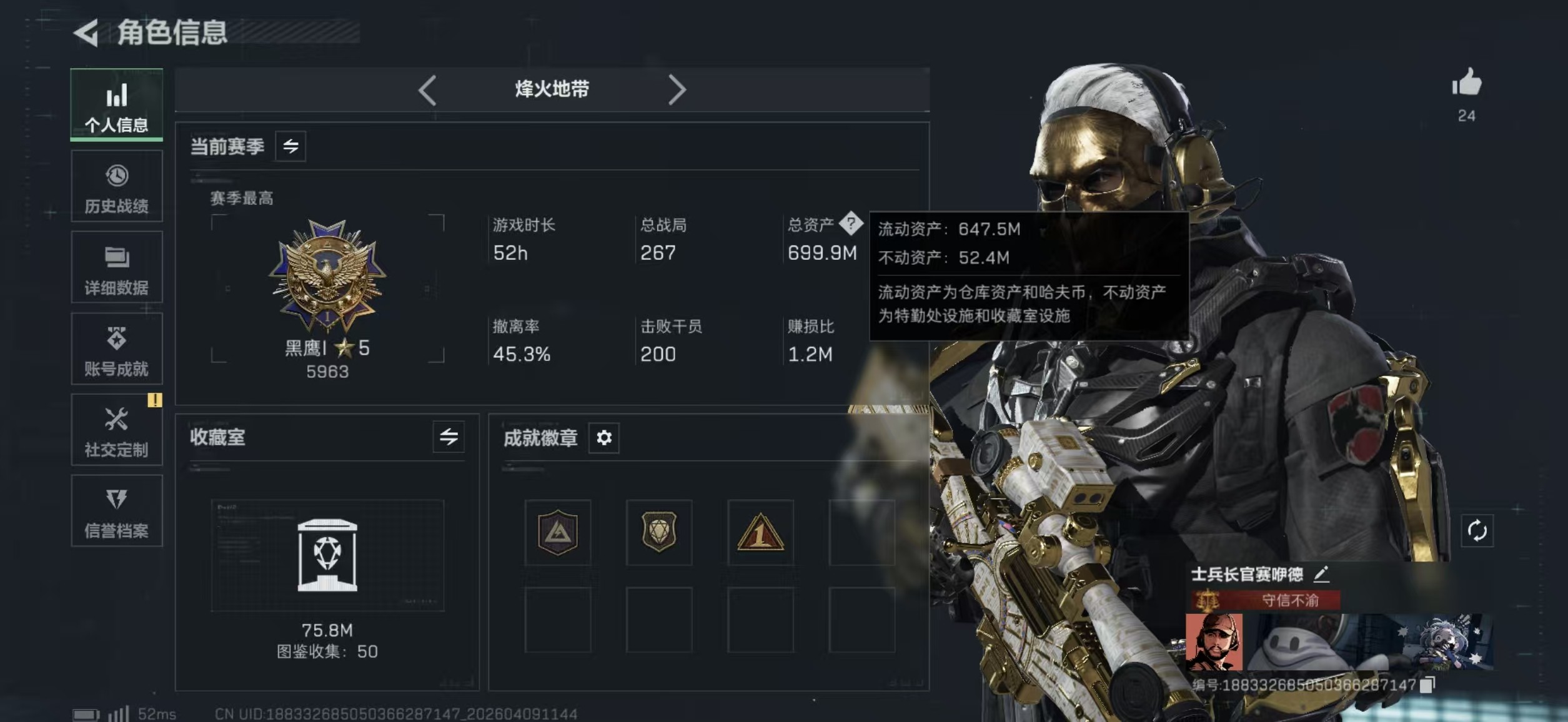Open the 成就徽章 gear settings
Image resolution: width=1568 pixels, height=722 pixels.
603,438
